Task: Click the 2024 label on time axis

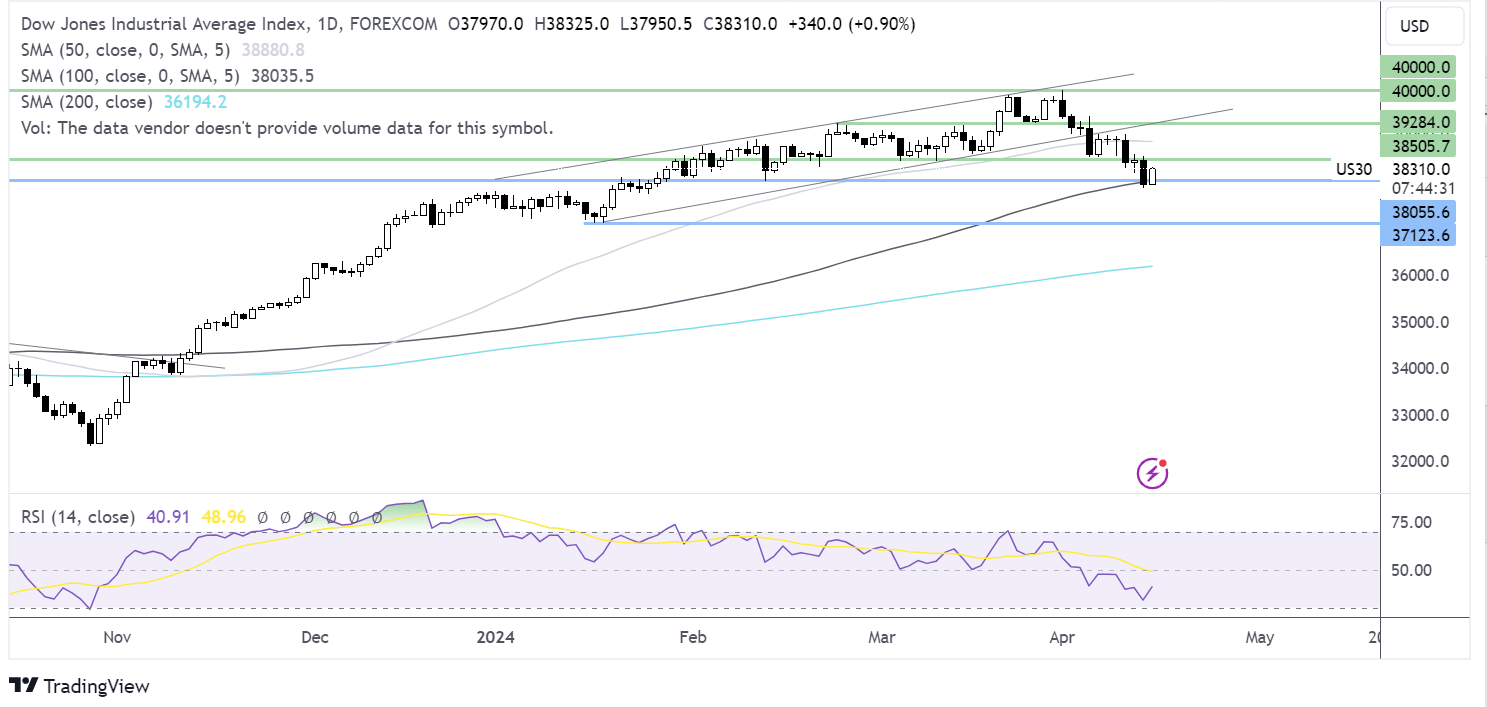Action: (x=494, y=637)
